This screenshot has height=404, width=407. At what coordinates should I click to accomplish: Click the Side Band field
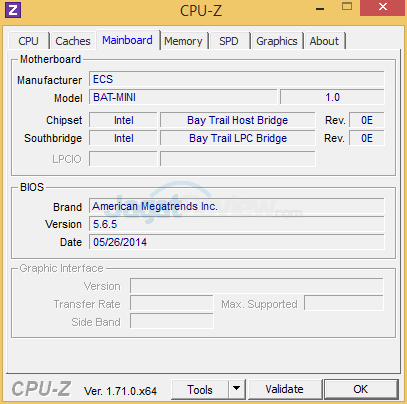[172, 321]
